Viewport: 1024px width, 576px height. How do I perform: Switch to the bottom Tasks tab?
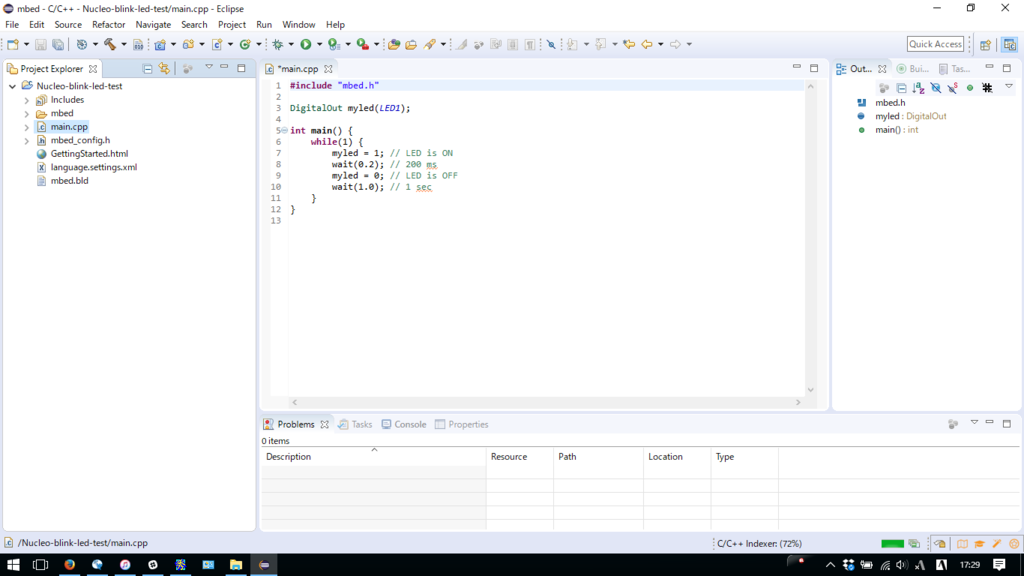[355, 424]
